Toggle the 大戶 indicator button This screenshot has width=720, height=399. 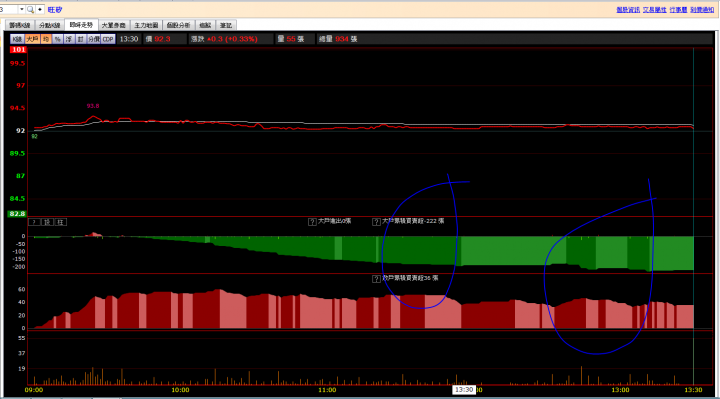pyautogui.click(x=32, y=39)
